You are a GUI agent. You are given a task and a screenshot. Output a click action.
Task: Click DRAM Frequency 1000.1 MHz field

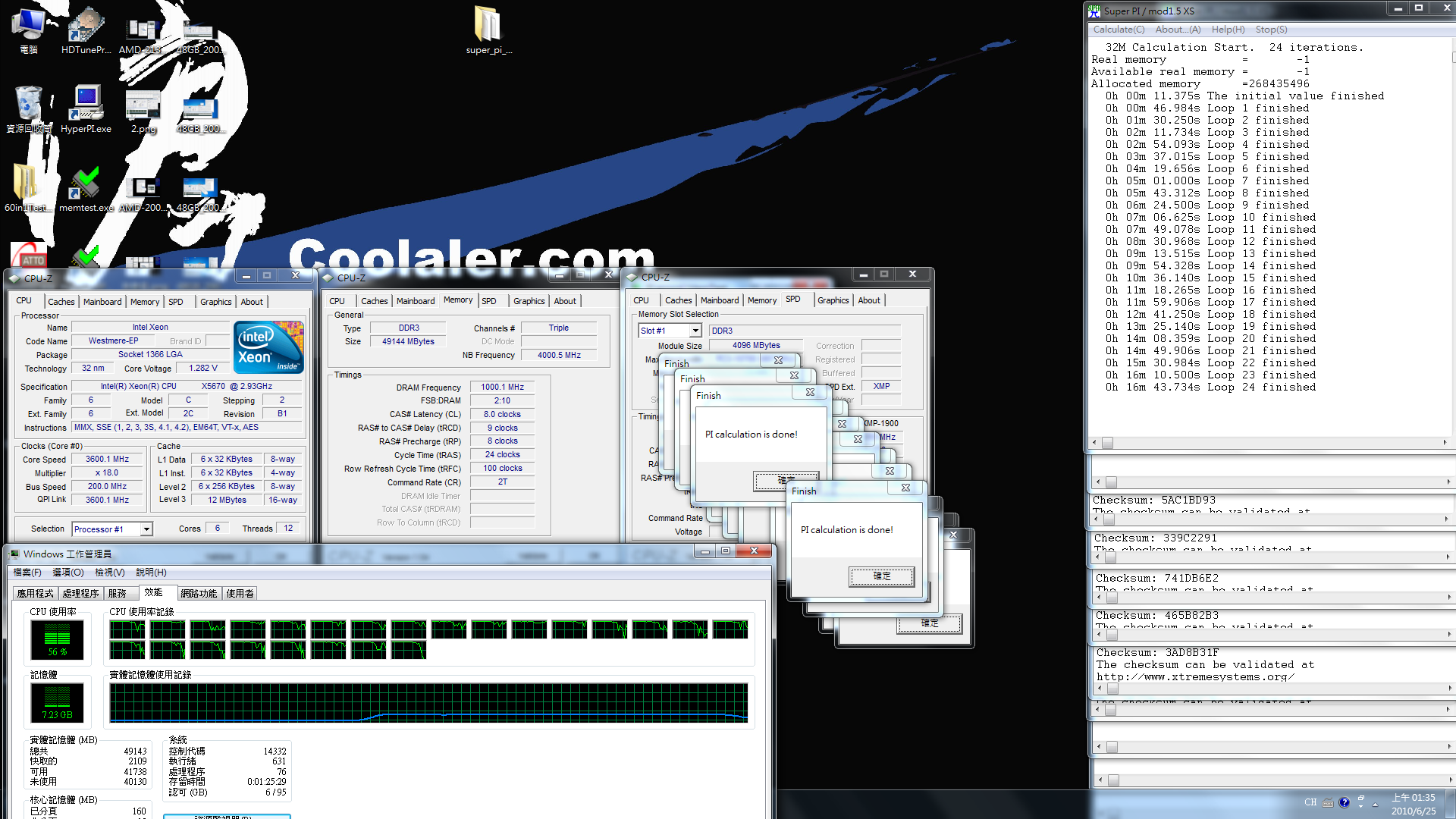pyautogui.click(x=502, y=388)
